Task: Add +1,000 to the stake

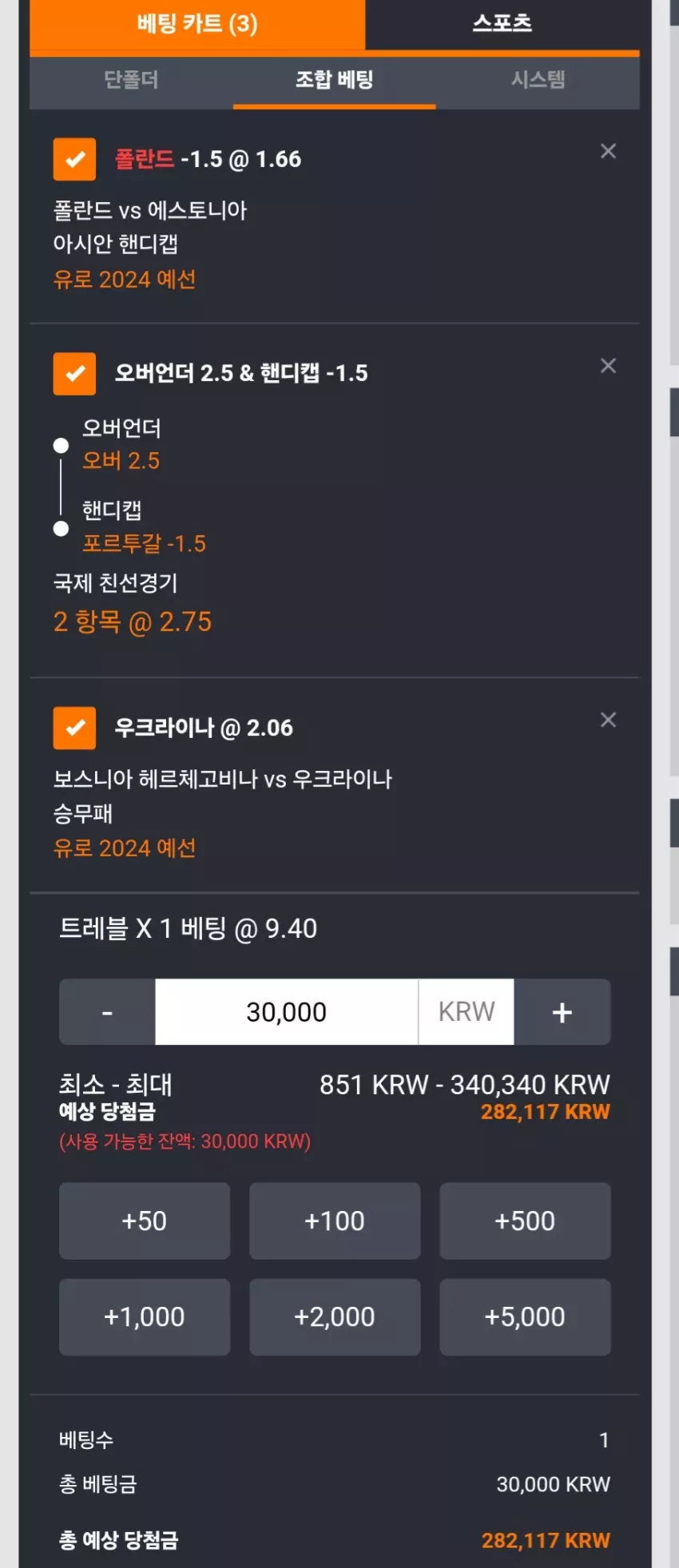Action: coord(145,1316)
